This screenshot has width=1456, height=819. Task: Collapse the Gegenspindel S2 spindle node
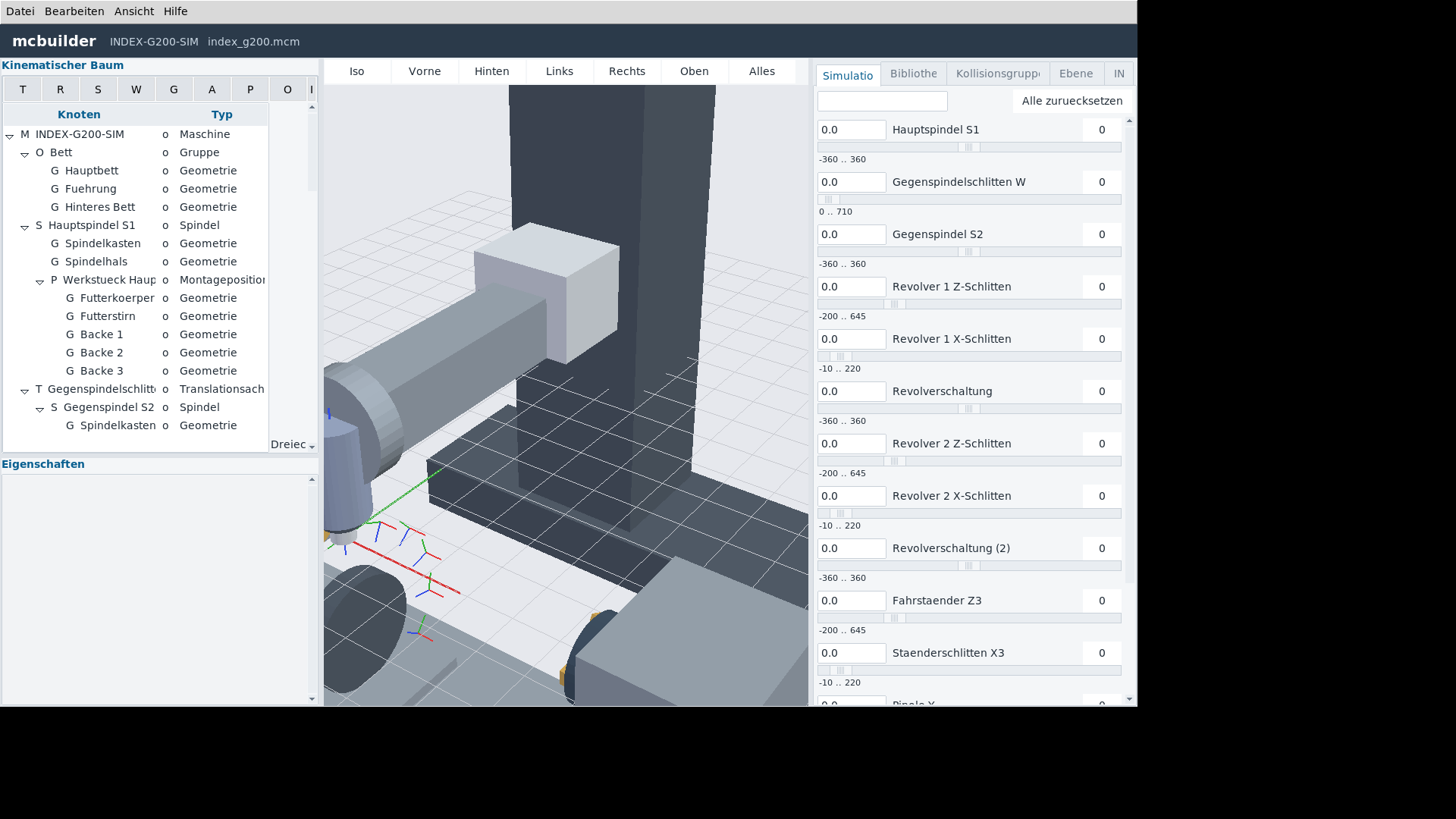pos(40,409)
